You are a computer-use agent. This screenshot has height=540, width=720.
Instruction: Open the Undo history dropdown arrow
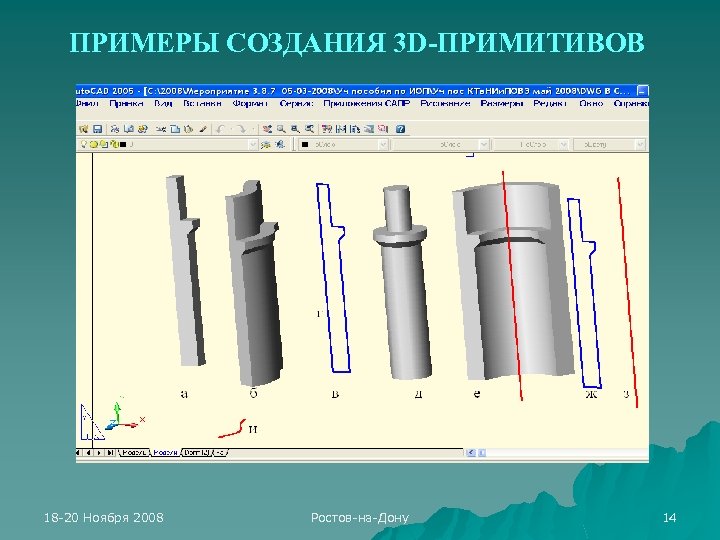point(231,129)
